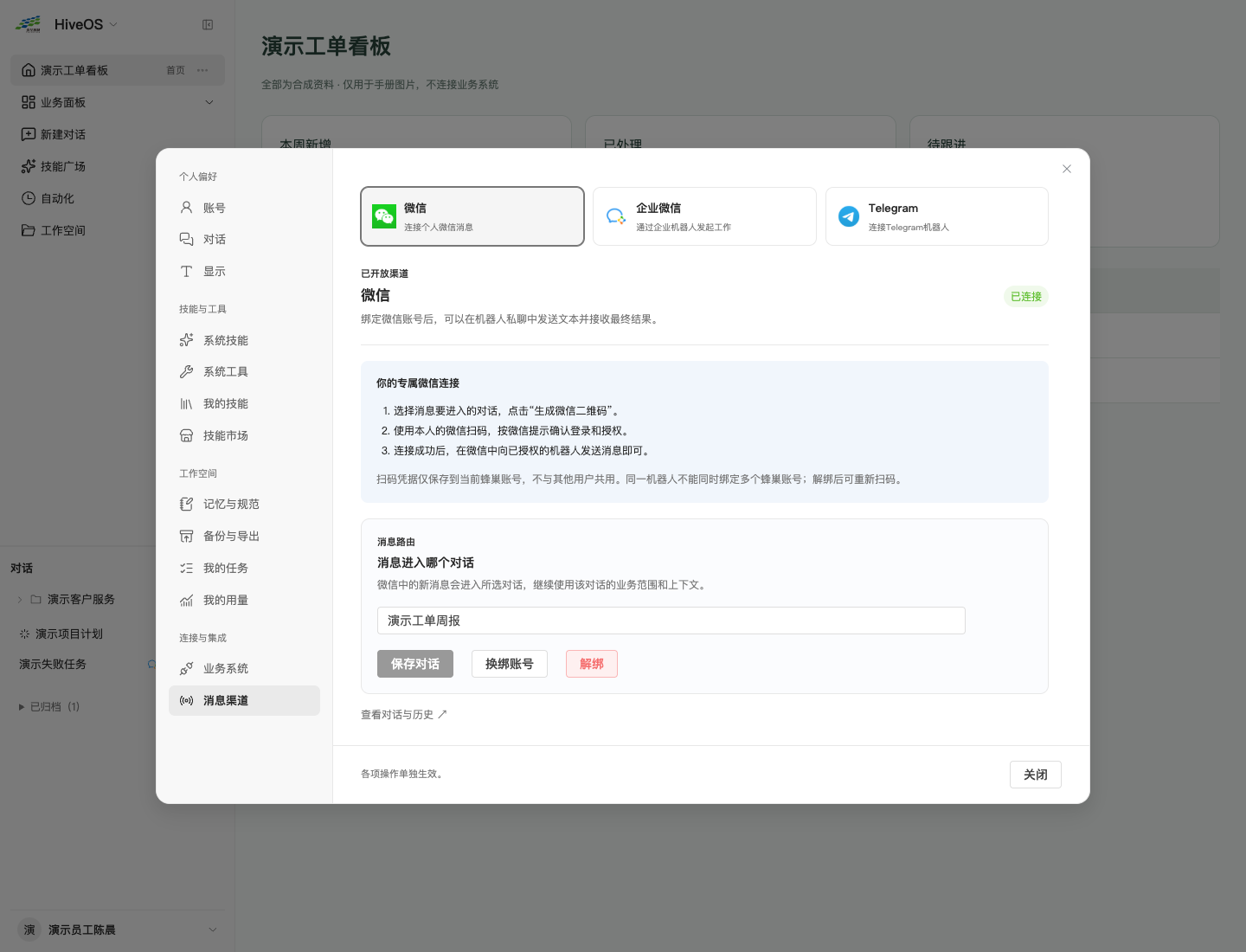The image size is (1246, 952).
Task: Click the 换绑账号 button
Action: (x=510, y=664)
